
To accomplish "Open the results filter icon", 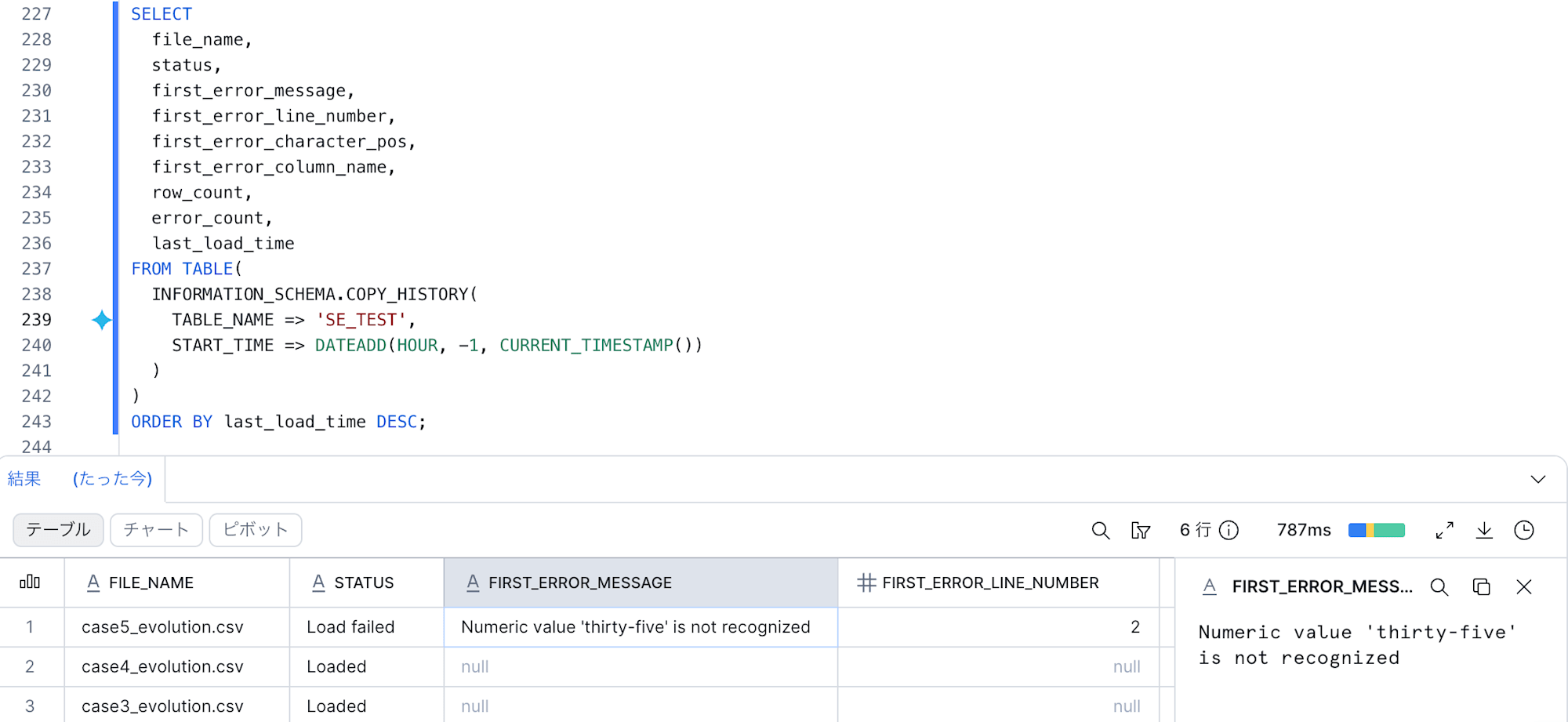I will pos(1141,531).
